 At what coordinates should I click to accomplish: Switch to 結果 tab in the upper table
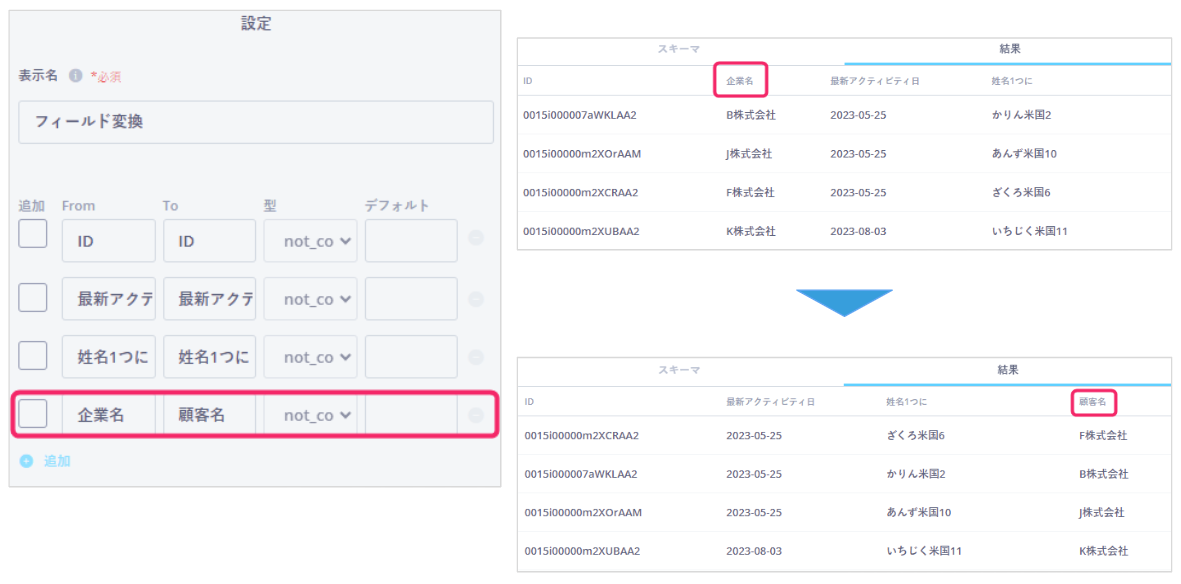point(1009,49)
